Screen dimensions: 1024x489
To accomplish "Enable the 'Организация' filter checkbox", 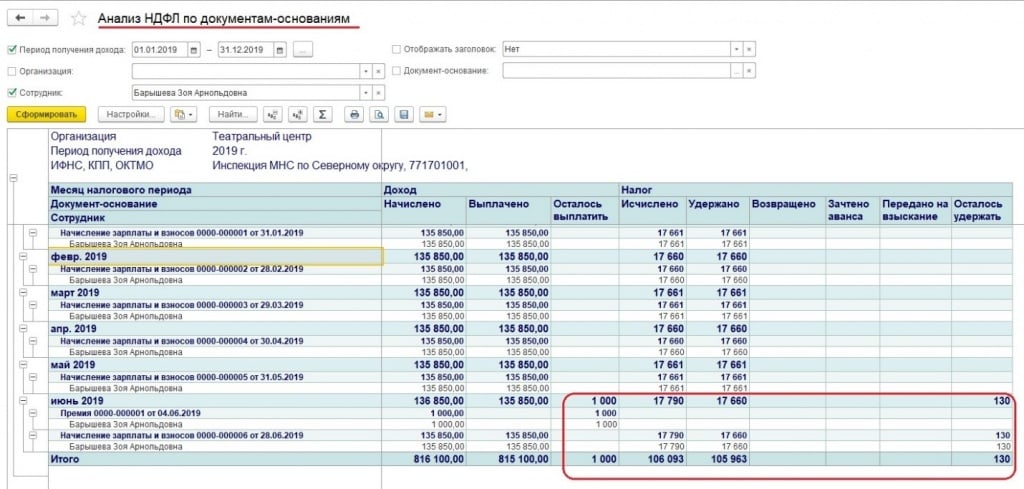I will [12, 71].
